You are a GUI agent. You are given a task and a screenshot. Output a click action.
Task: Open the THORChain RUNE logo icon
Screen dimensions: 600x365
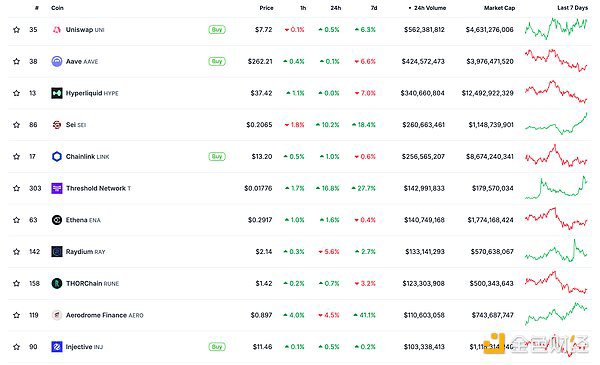(x=57, y=284)
